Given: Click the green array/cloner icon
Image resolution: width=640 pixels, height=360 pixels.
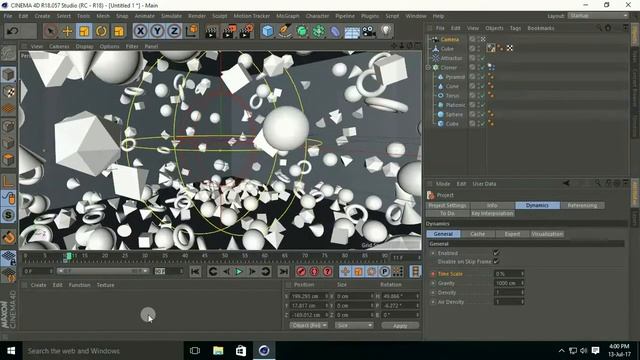Looking at the screenshot, I should click(319, 31).
